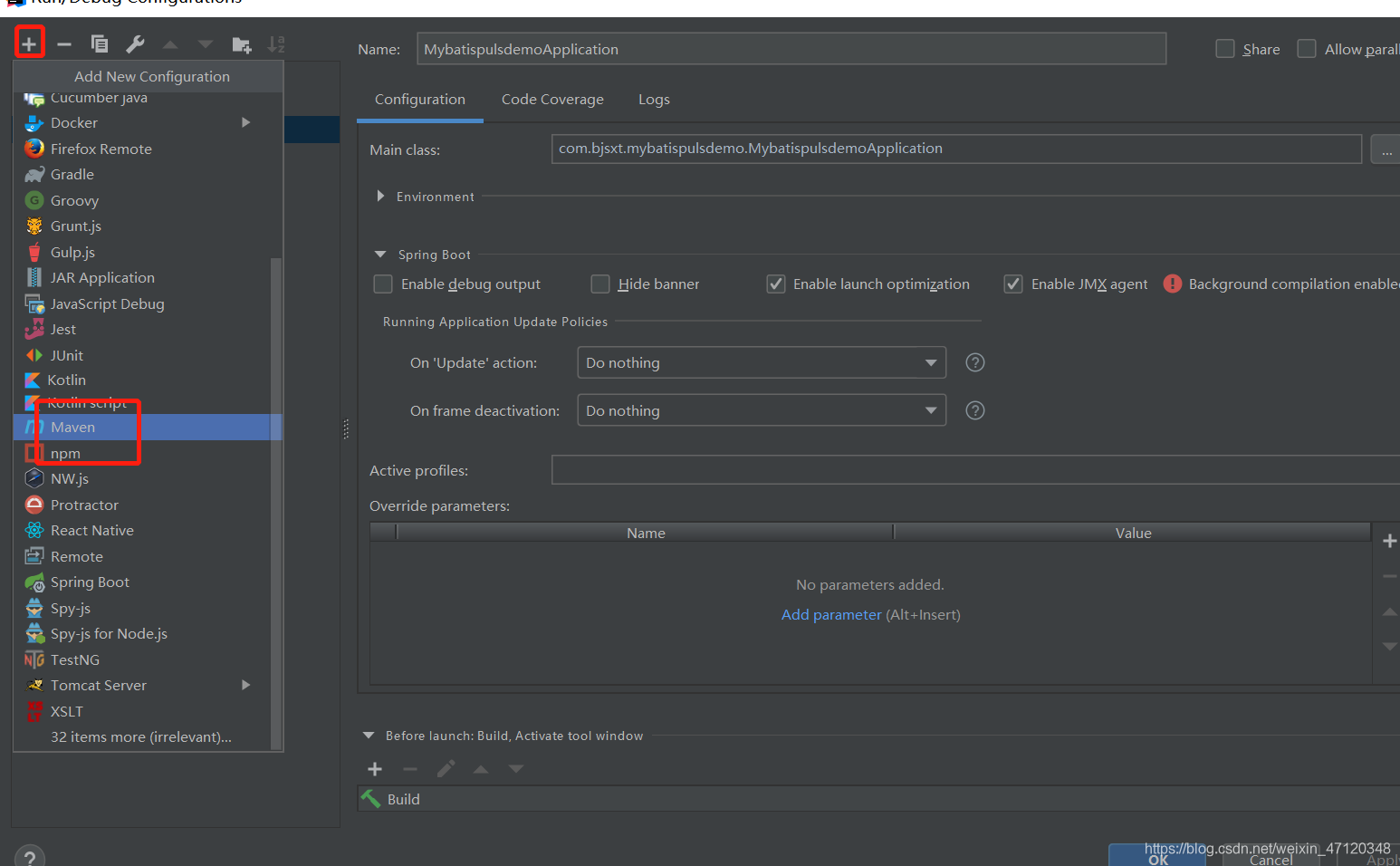
Task: Click plus button beside Override parameters table
Action: (1390, 541)
